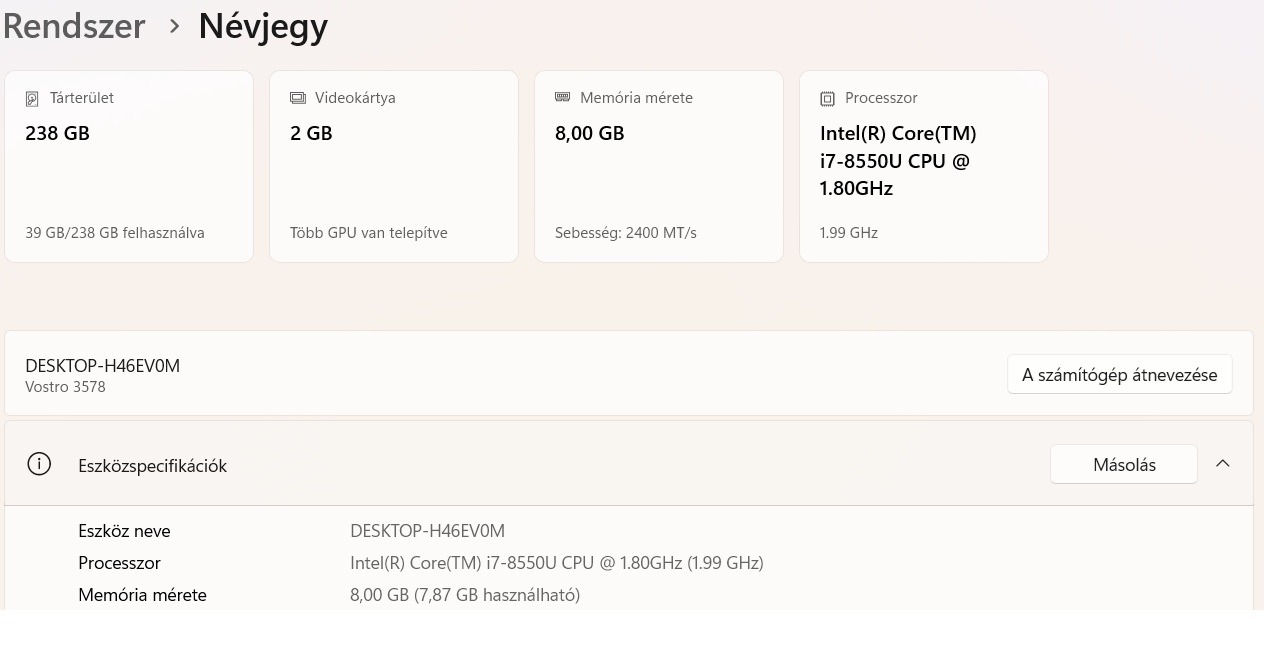Viewport: 1264px width, 648px height.
Task: Click the Videokártya display icon
Action: click(x=297, y=98)
